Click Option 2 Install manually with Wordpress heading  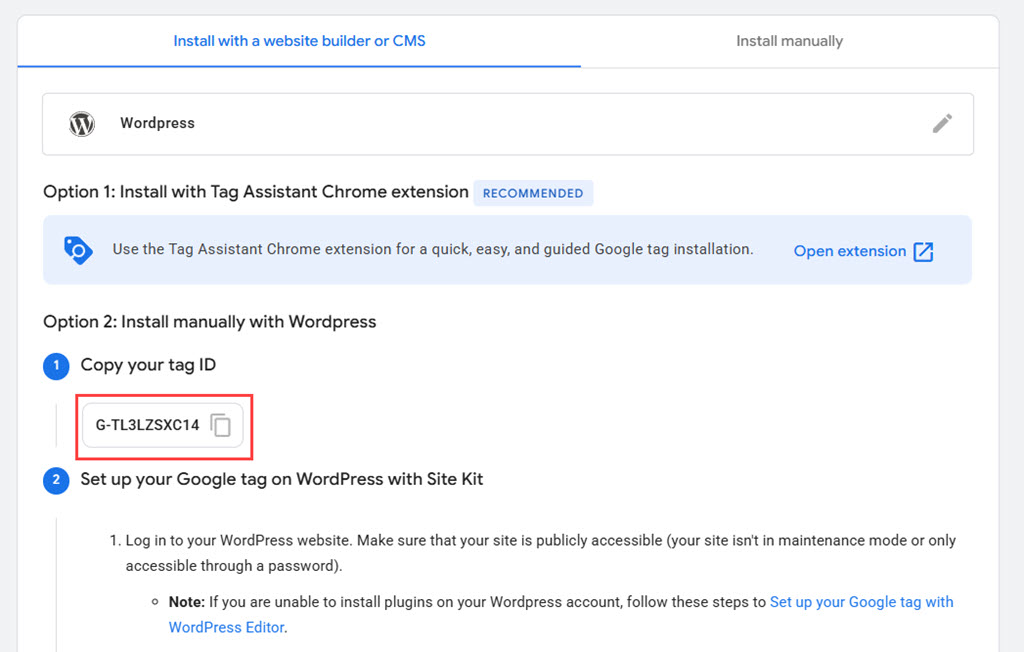click(210, 322)
